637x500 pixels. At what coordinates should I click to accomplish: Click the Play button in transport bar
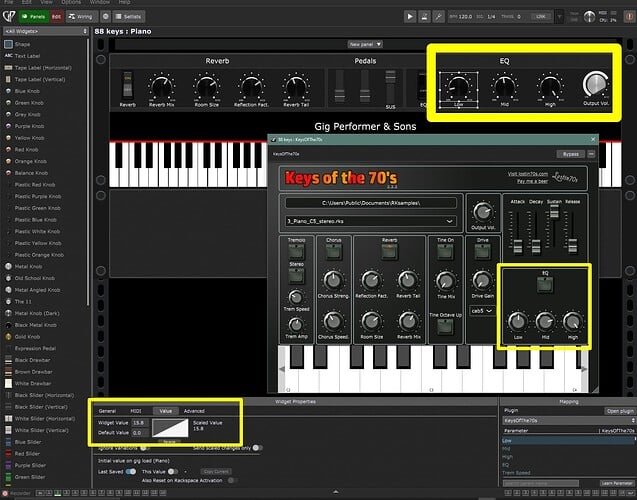click(410, 17)
